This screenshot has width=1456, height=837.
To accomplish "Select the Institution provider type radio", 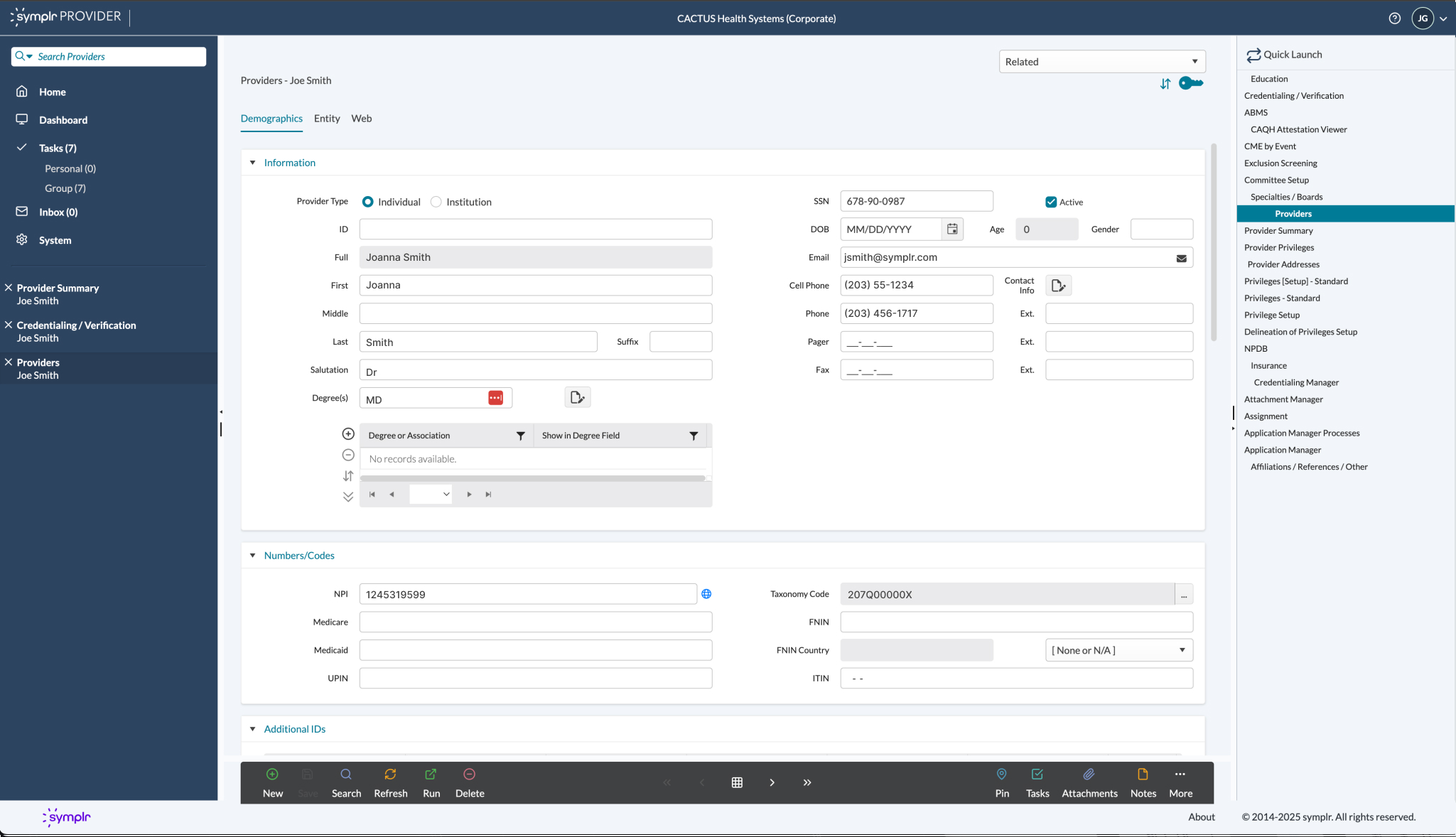I will point(436,202).
